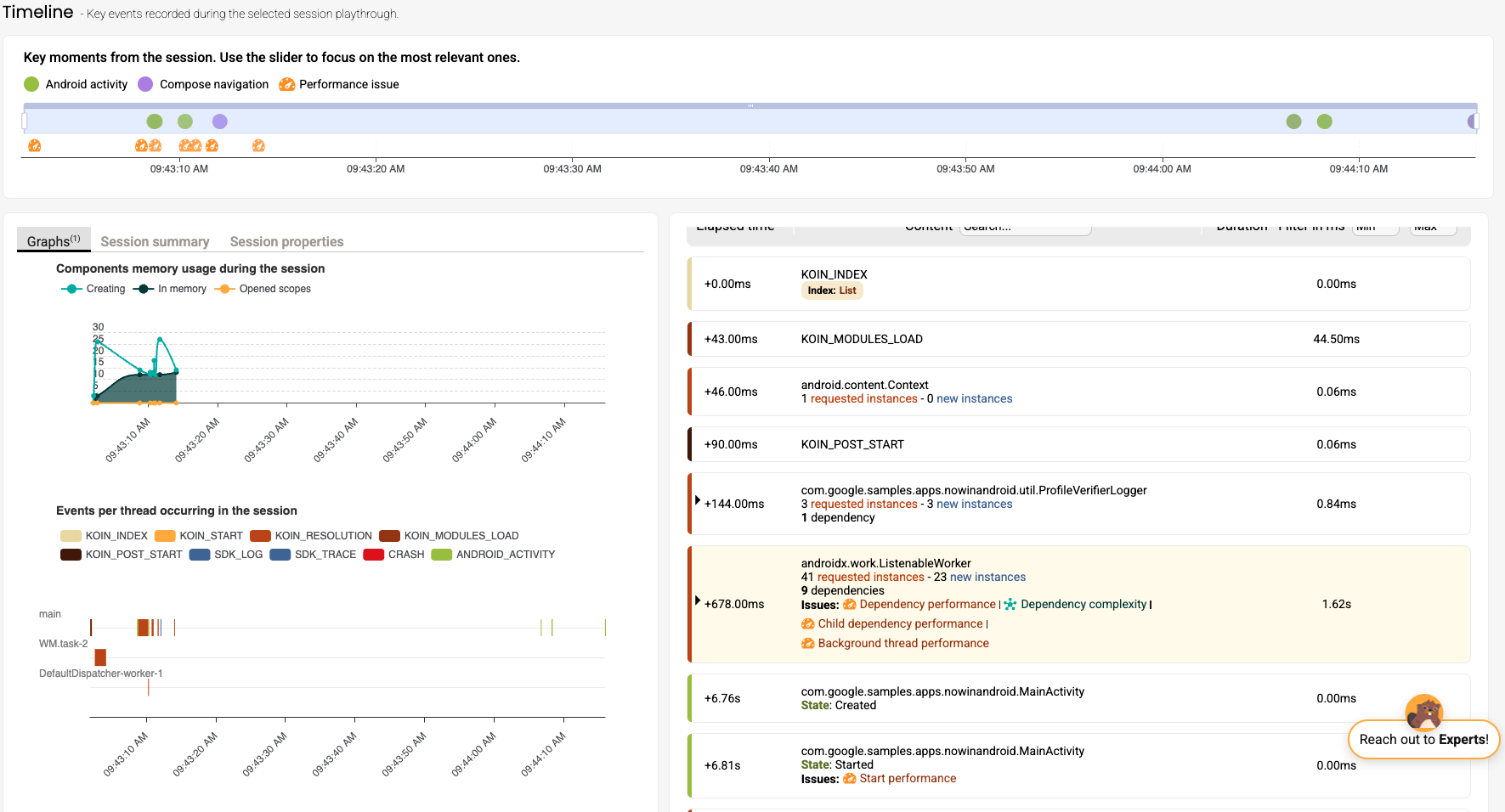Expand the ListenableWorker event row
The height and width of the screenshot is (812, 1505).
click(x=698, y=601)
